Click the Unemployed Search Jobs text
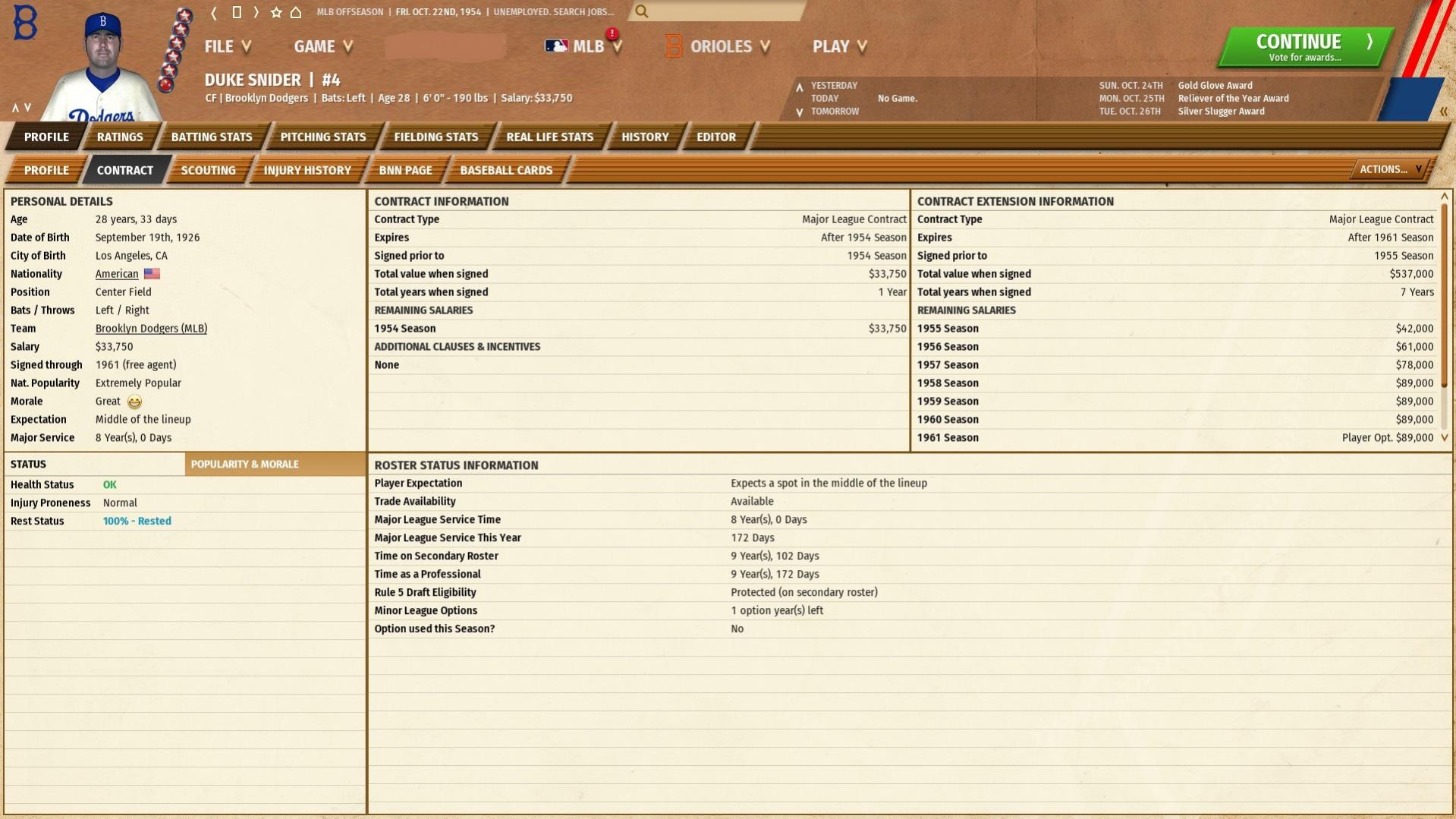The width and height of the screenshot is (1456, 819). click(554, 12)
